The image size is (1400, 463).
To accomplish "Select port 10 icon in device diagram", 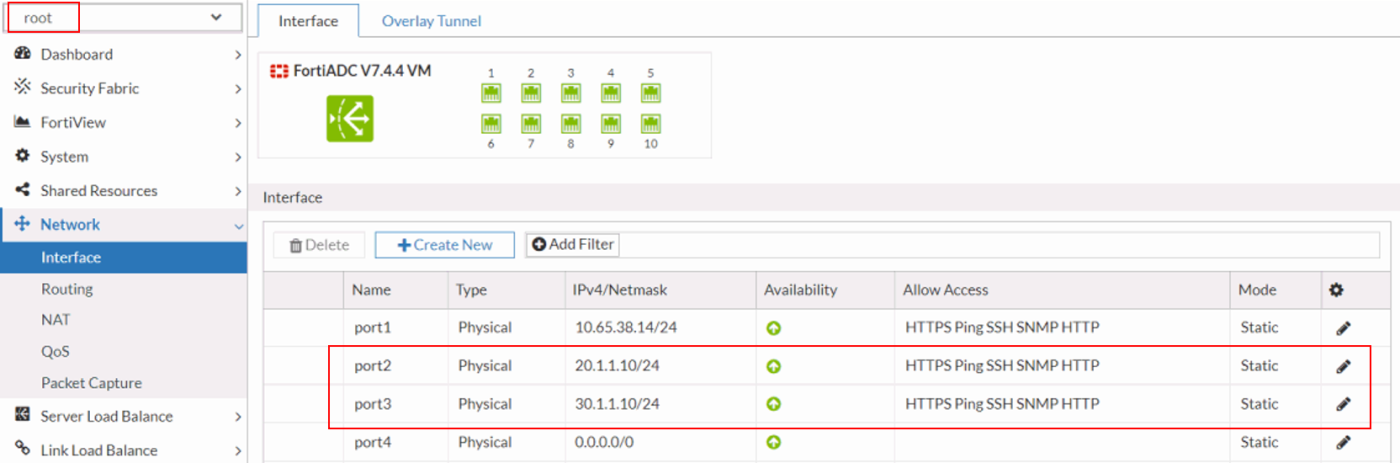I will 650,124.
